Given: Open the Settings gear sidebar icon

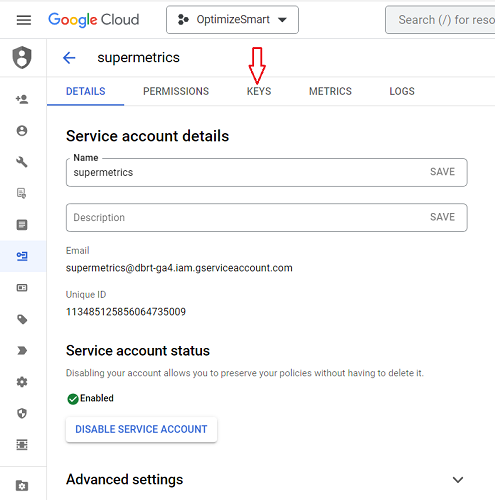Looking at the screenshot, I should coord(22,382).
